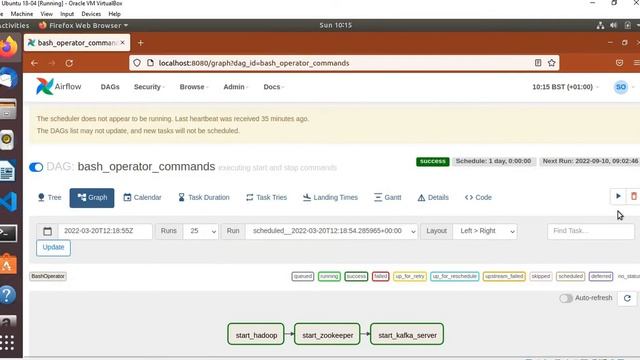Viewport: 640px width, 360px height.
Task: Click the Airflow logo
Action: pos(58,87)
